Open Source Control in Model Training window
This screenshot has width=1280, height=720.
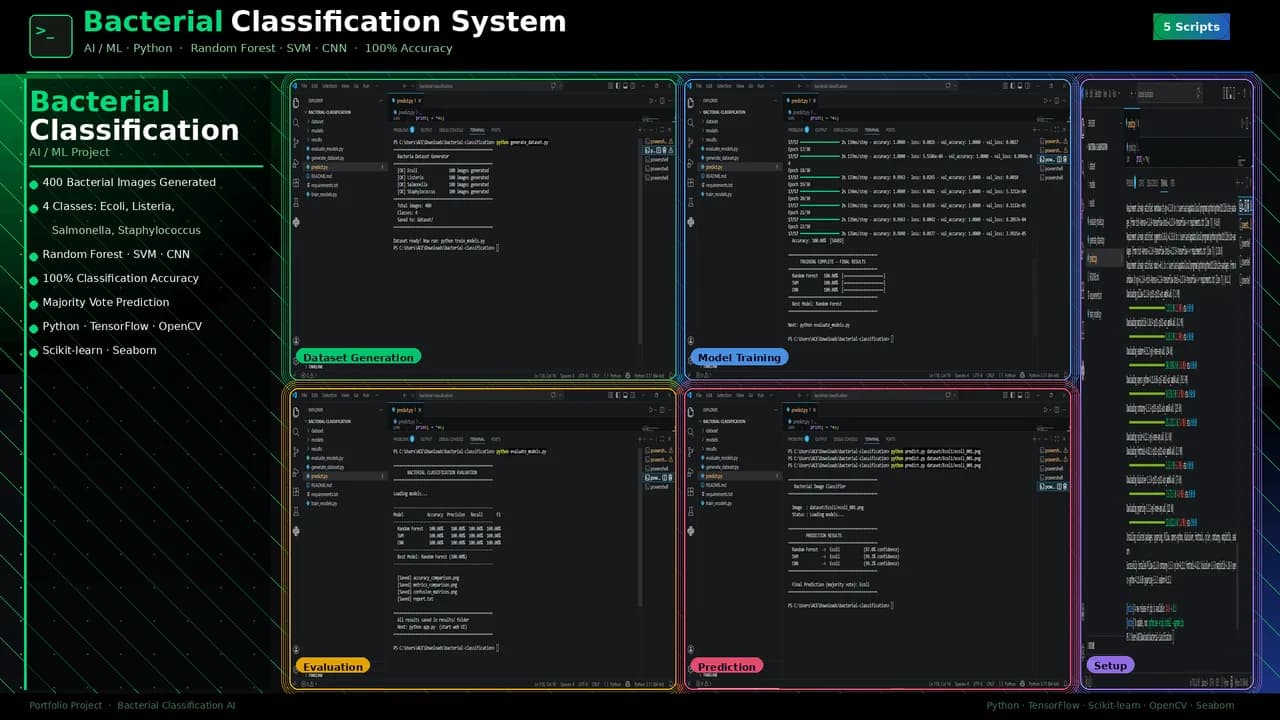pos(690,143)
